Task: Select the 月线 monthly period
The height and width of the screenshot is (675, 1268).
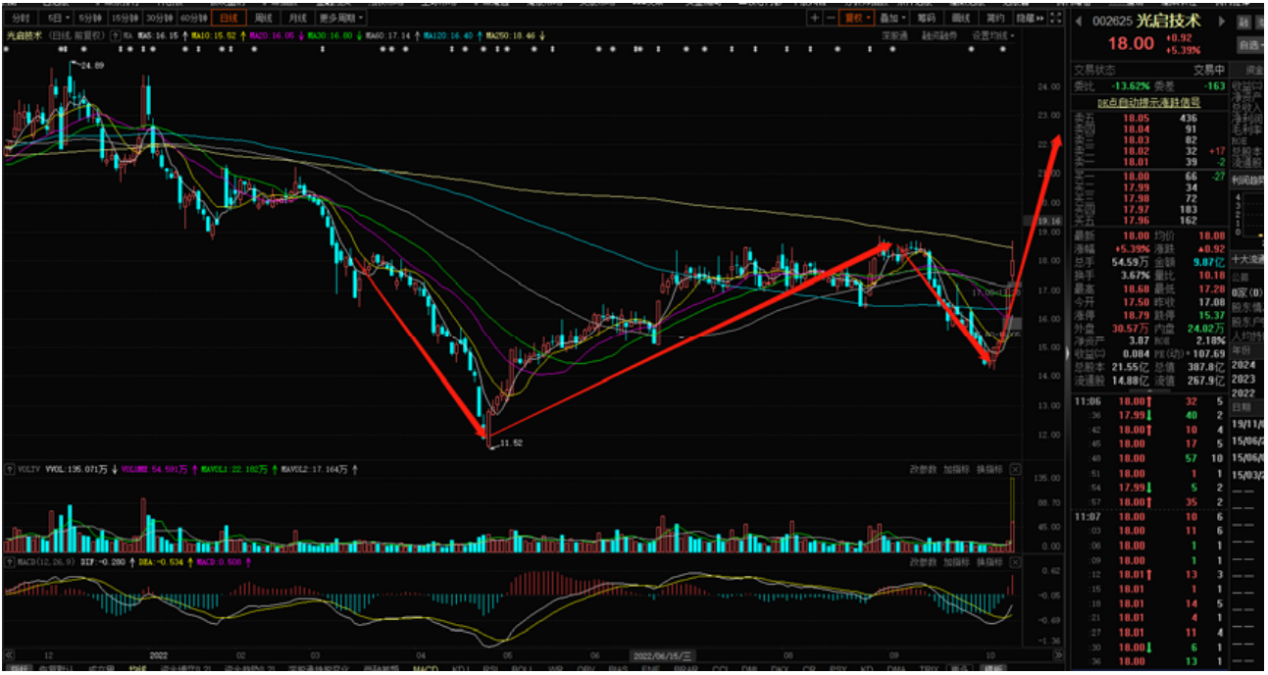Action: coord(297,18)
